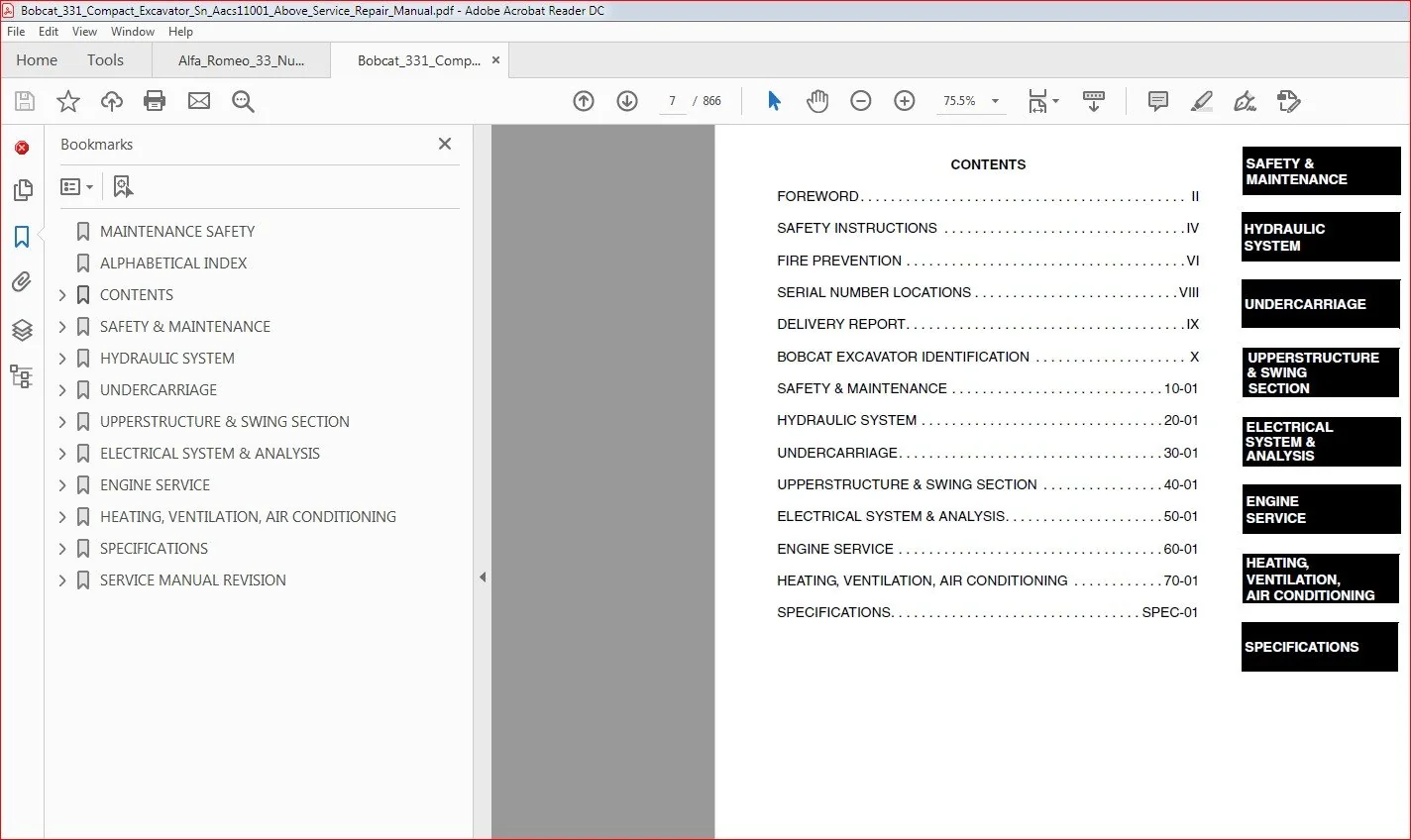Zoom in with plus icon
Image resolution: width=1411 pixels, height=840 pixels.
pyautogui.click(x=905, y=101)
